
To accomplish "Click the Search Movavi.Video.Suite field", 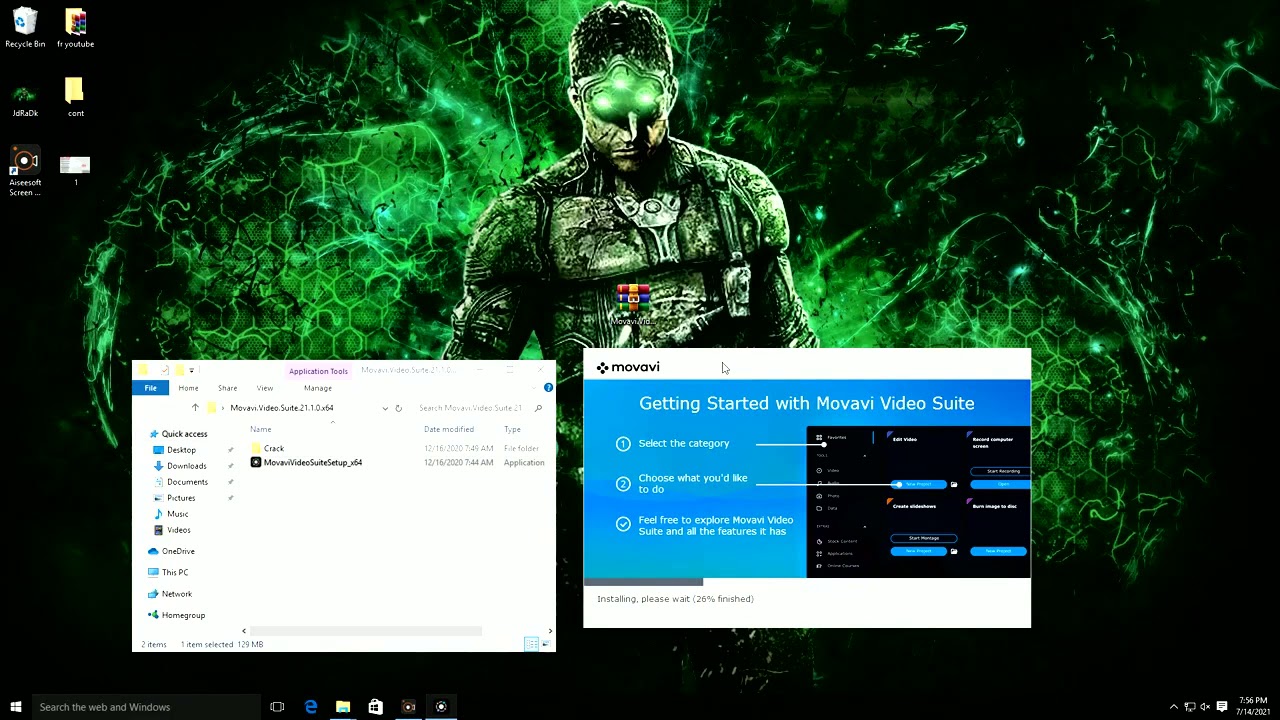I will [x=470, y=408].
